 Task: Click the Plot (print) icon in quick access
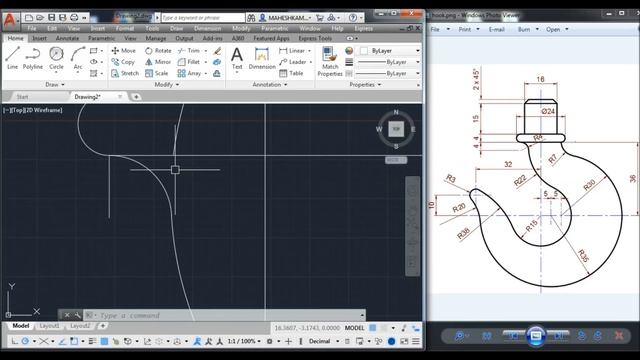(74, 18)
